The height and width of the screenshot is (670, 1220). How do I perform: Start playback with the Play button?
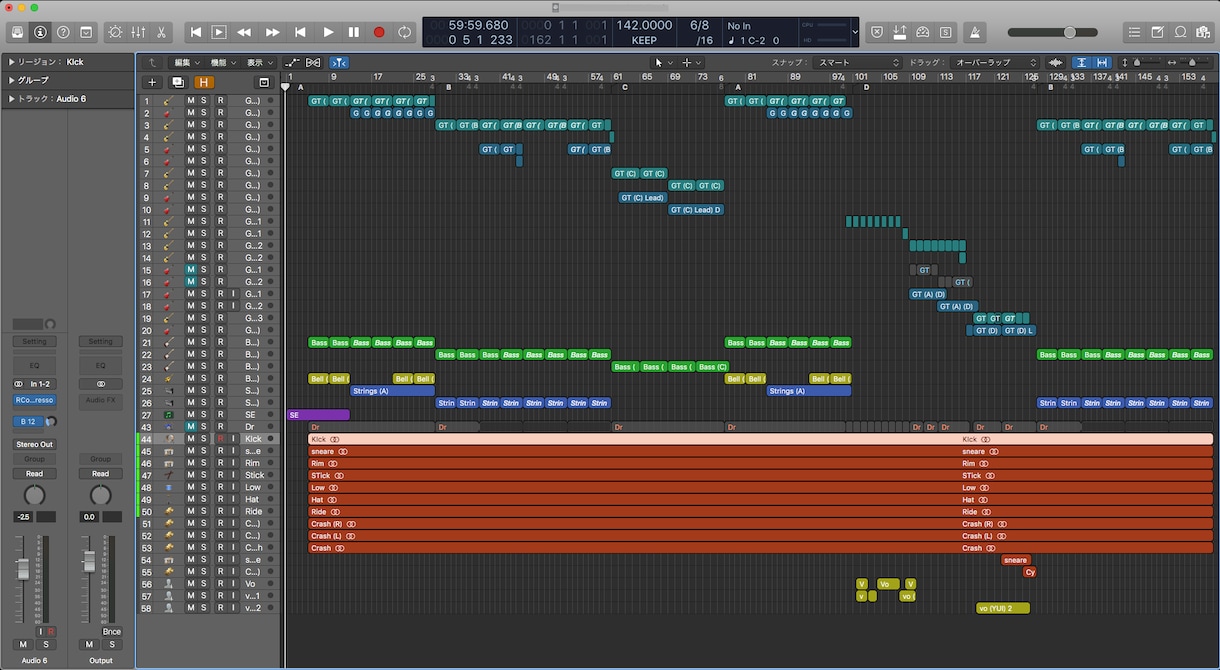[328, 32]
